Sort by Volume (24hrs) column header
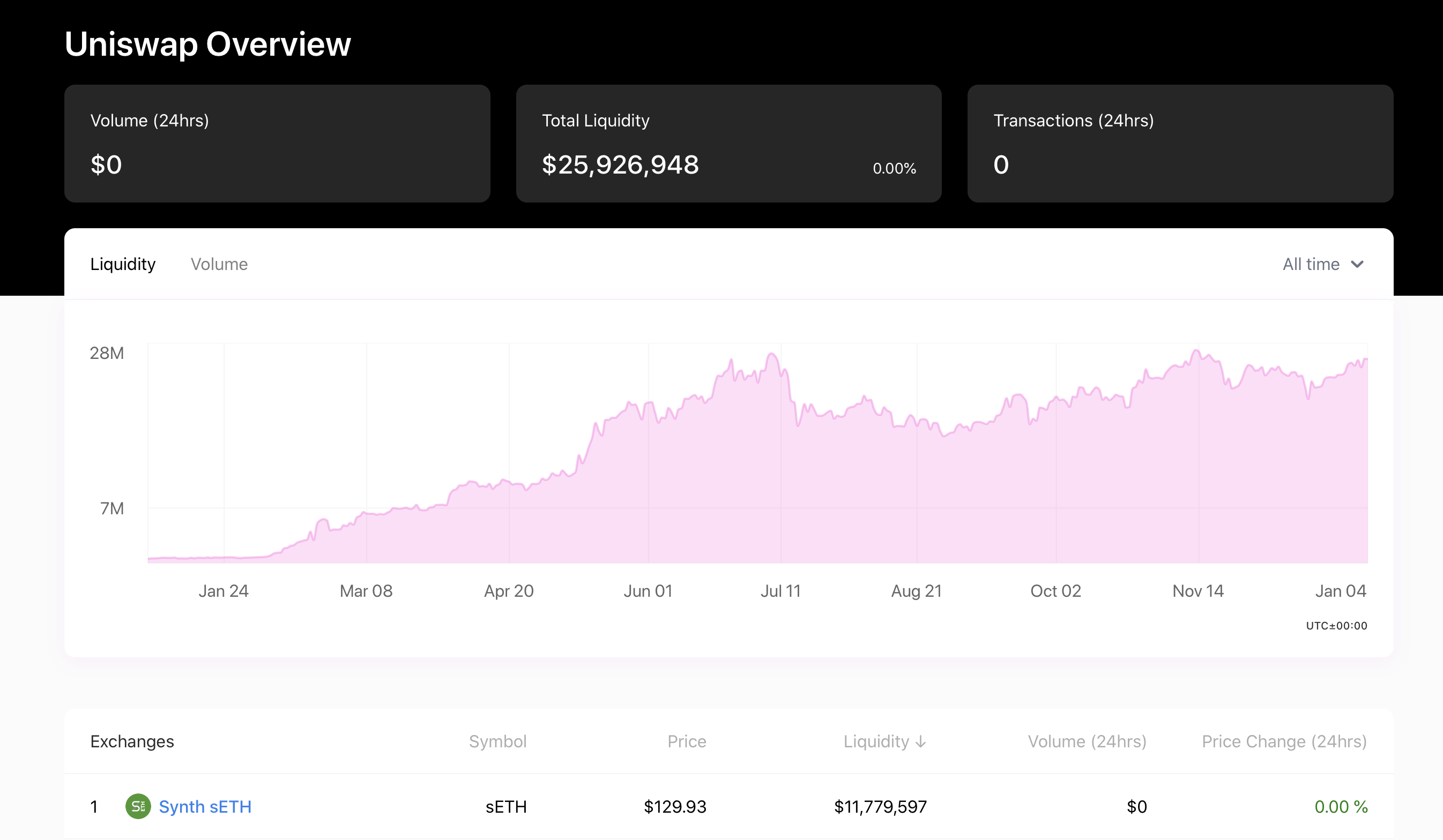The height and width of the screenshot is (840, 1443). pos(1087,741)
